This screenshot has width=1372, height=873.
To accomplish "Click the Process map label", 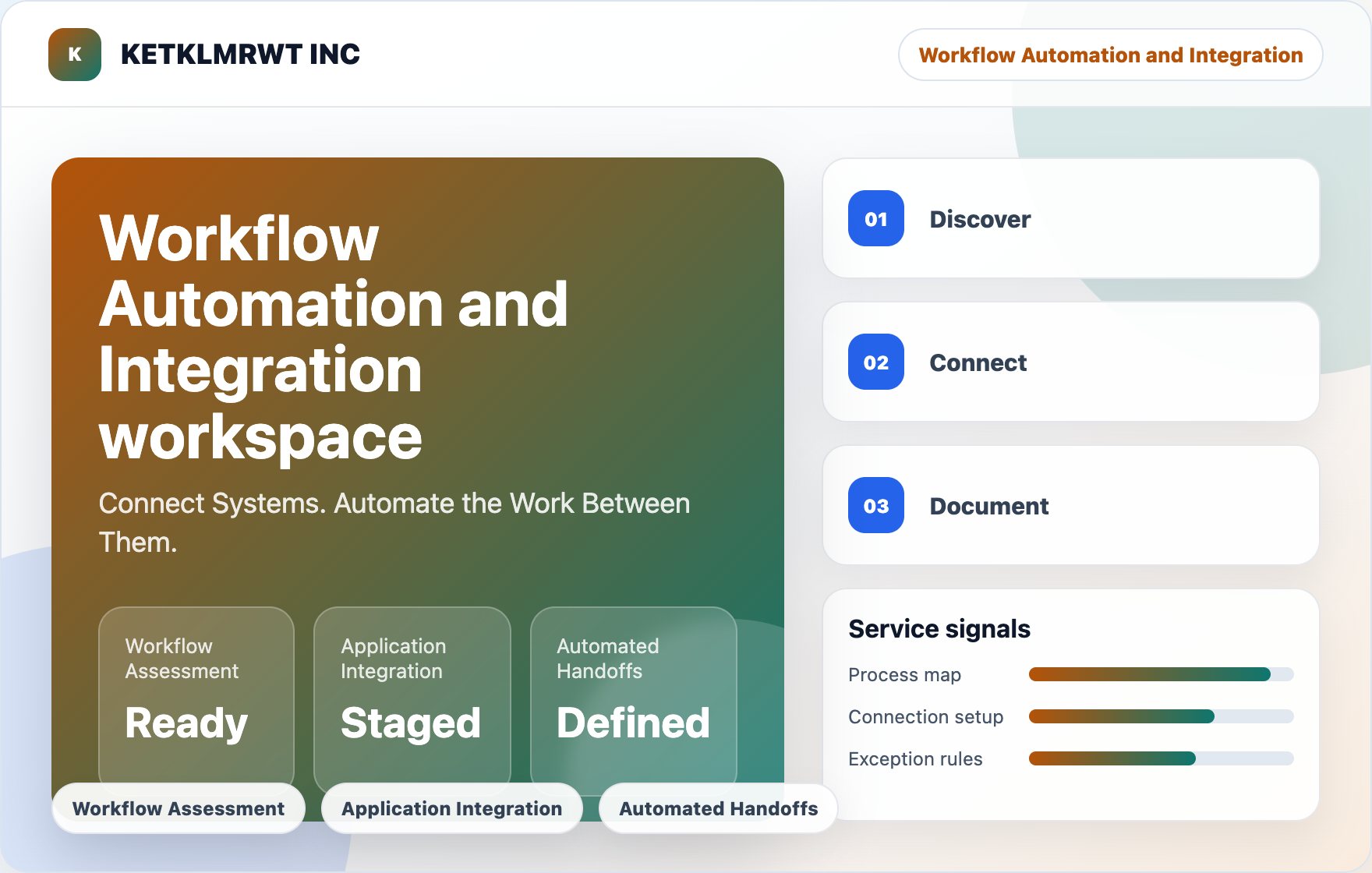I will [904, 674].
